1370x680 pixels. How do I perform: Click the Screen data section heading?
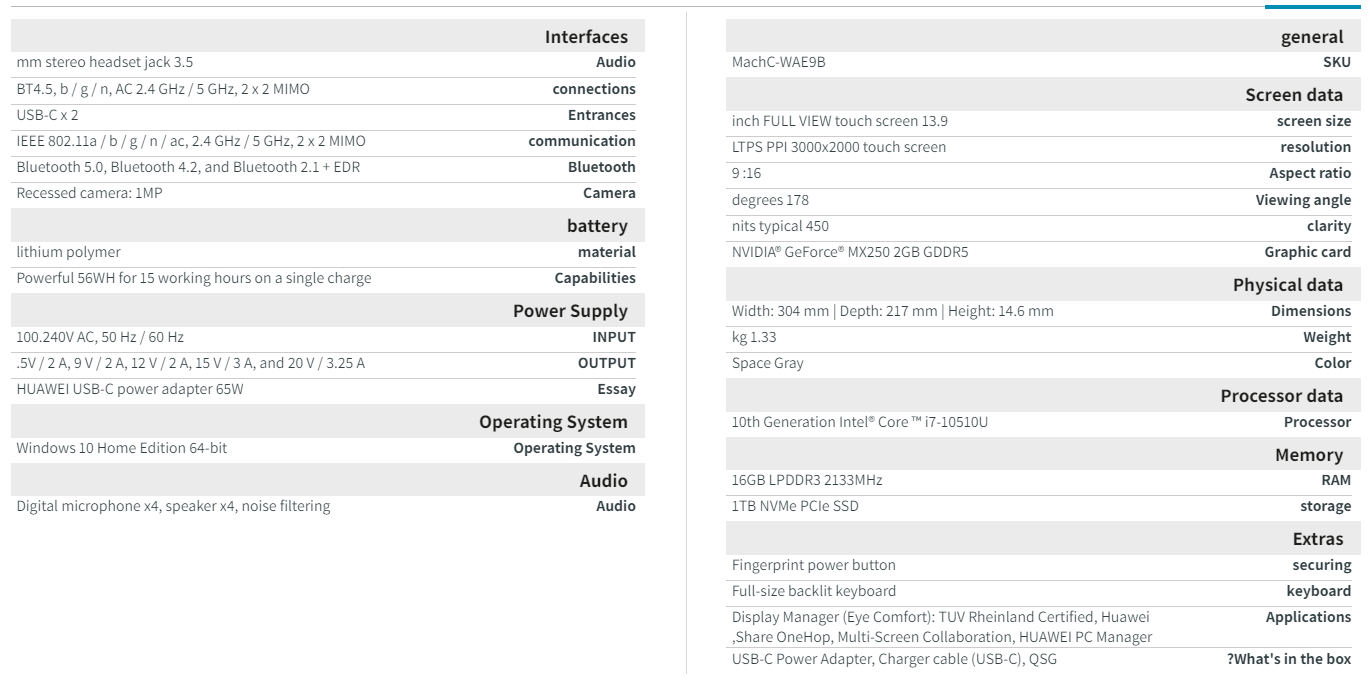click(x=1294, y=95)
